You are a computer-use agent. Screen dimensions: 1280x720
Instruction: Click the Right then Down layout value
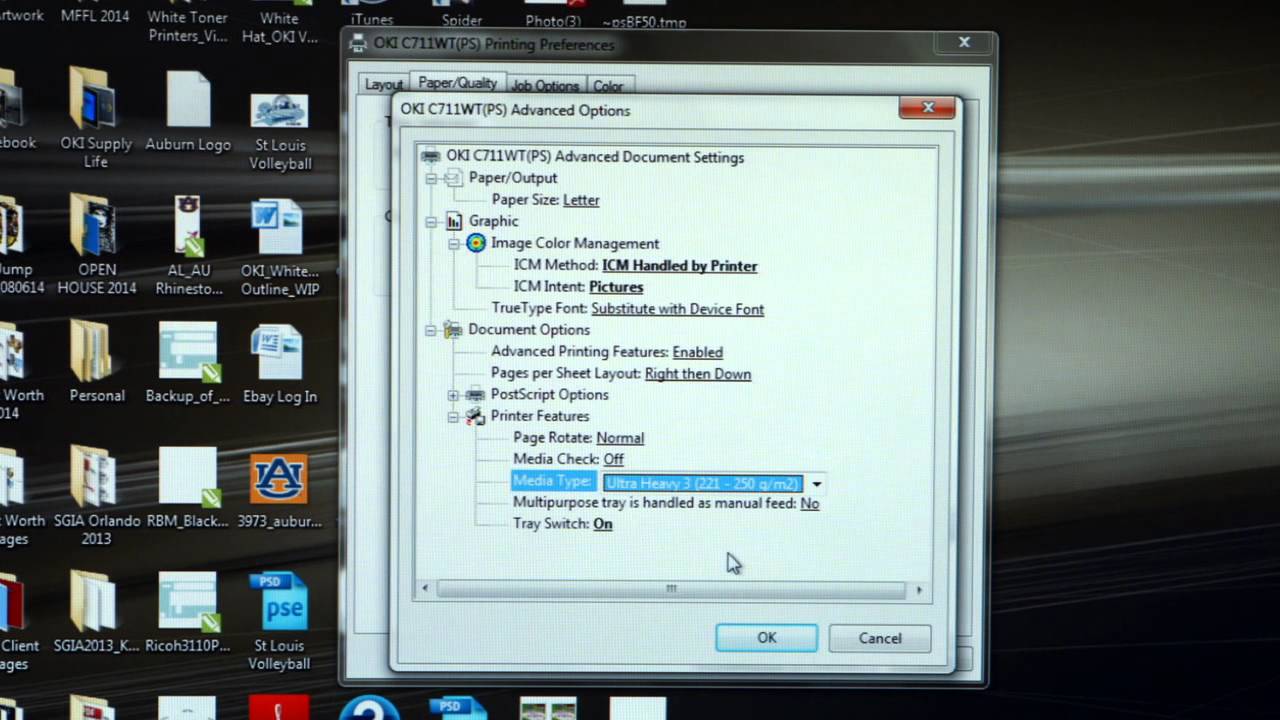point(698,374)
